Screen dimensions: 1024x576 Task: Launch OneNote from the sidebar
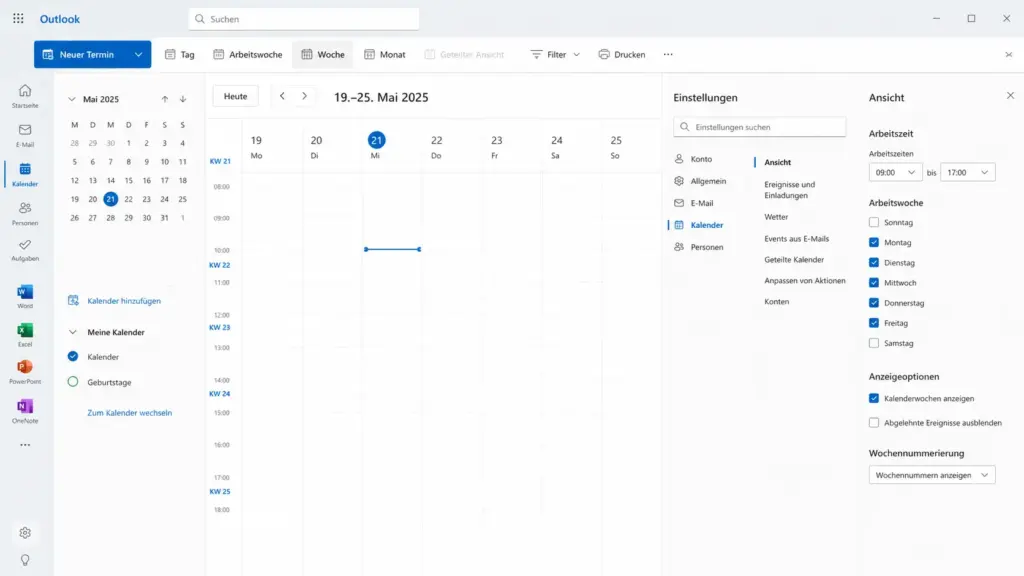pos(25,411)
